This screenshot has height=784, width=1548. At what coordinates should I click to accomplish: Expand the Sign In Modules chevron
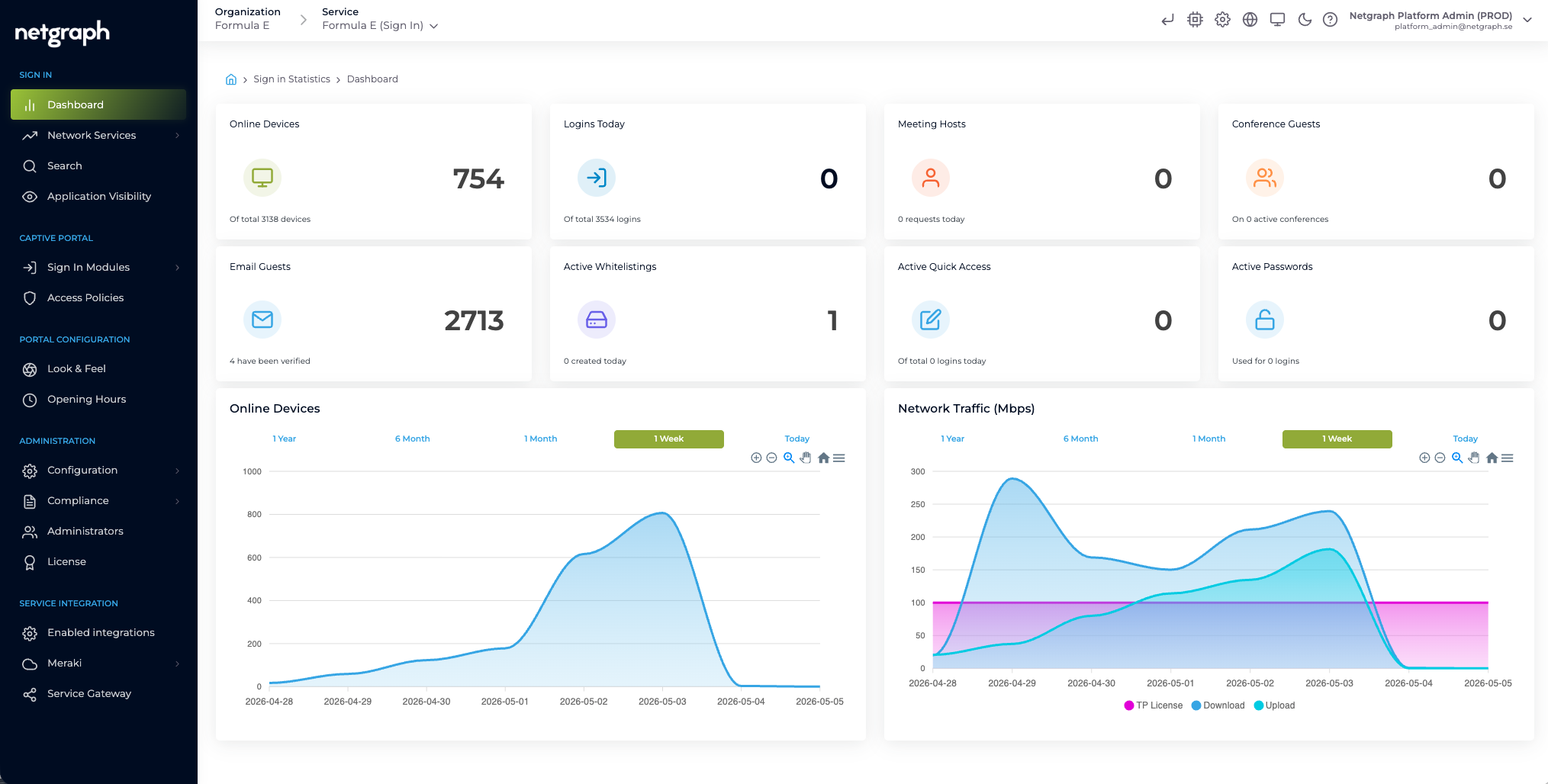pos(178,268)
